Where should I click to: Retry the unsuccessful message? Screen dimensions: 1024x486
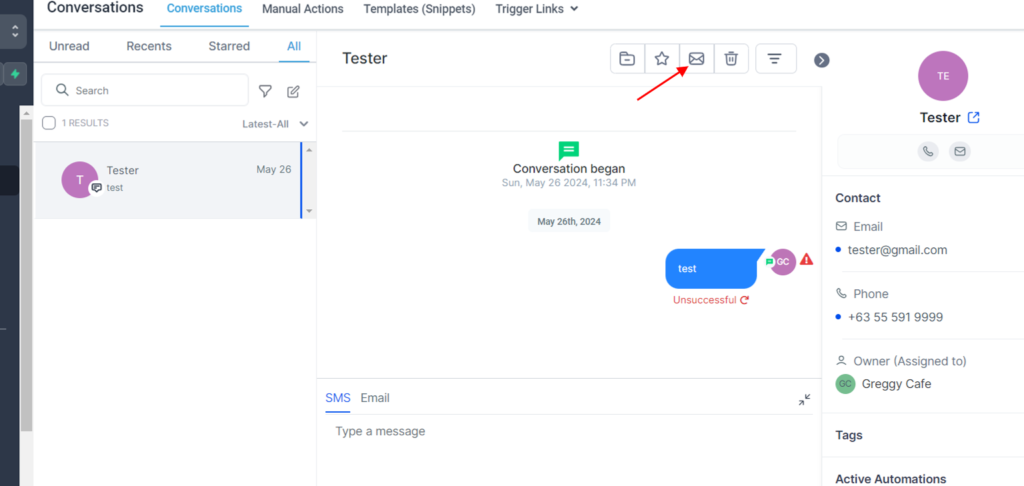coord(745,300)
